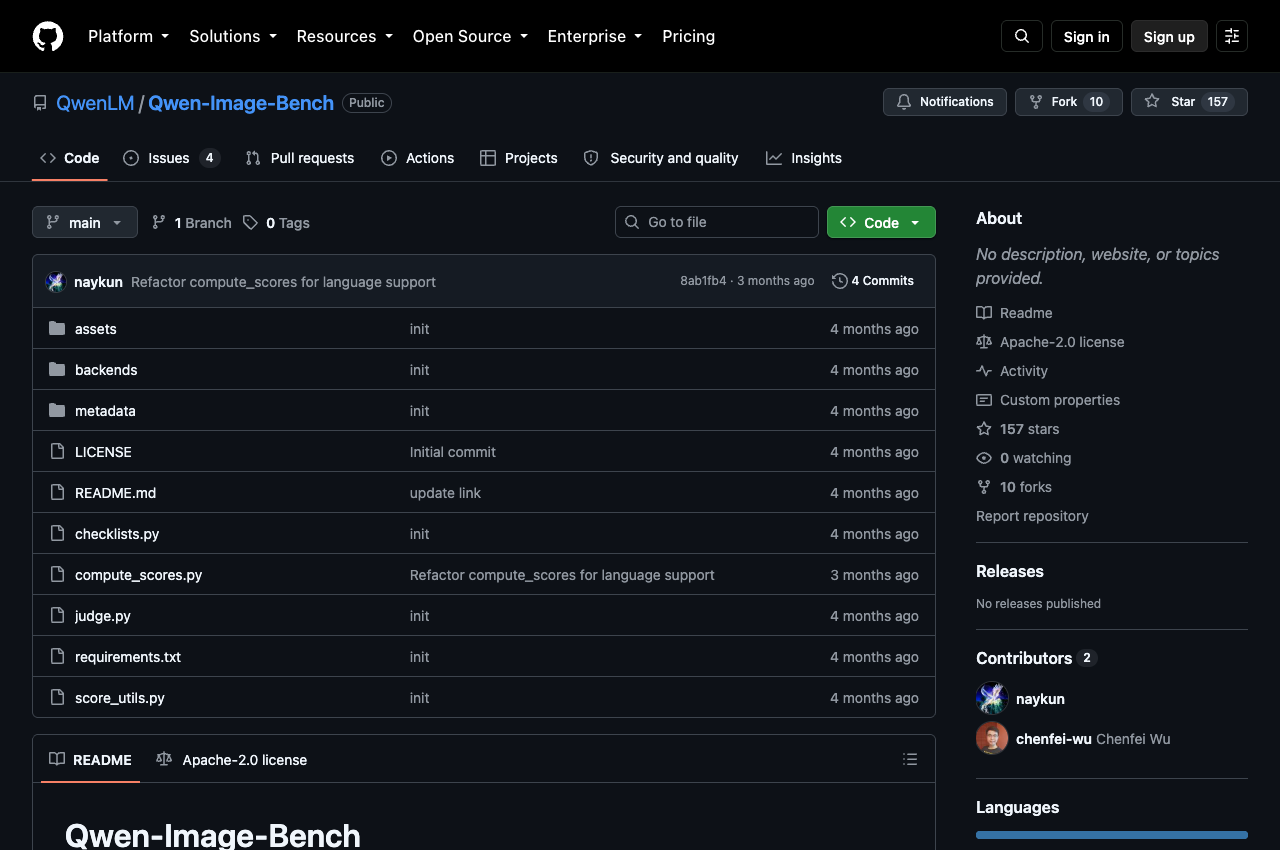The height and width of the screenshot is (850, 1280).
Task: Click the backends folder icon
Action: pyautogui.click(x=57, y=370)
